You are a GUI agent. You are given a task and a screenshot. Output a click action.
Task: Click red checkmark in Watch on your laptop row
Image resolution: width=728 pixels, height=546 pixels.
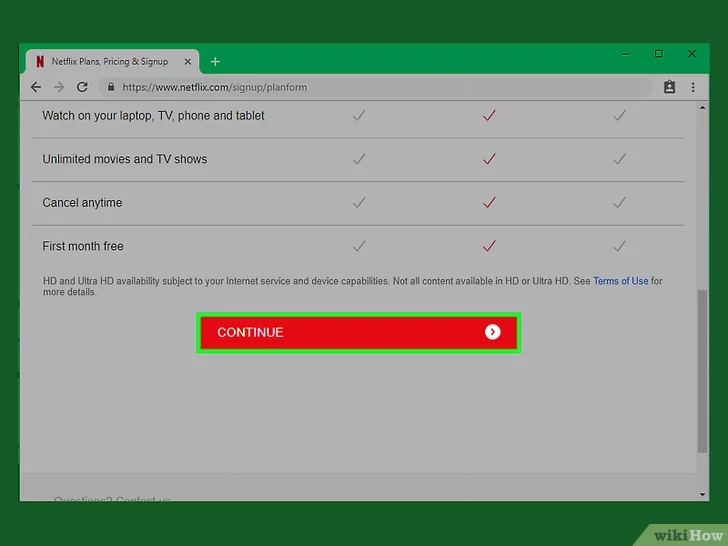click(x=489, y=115)
